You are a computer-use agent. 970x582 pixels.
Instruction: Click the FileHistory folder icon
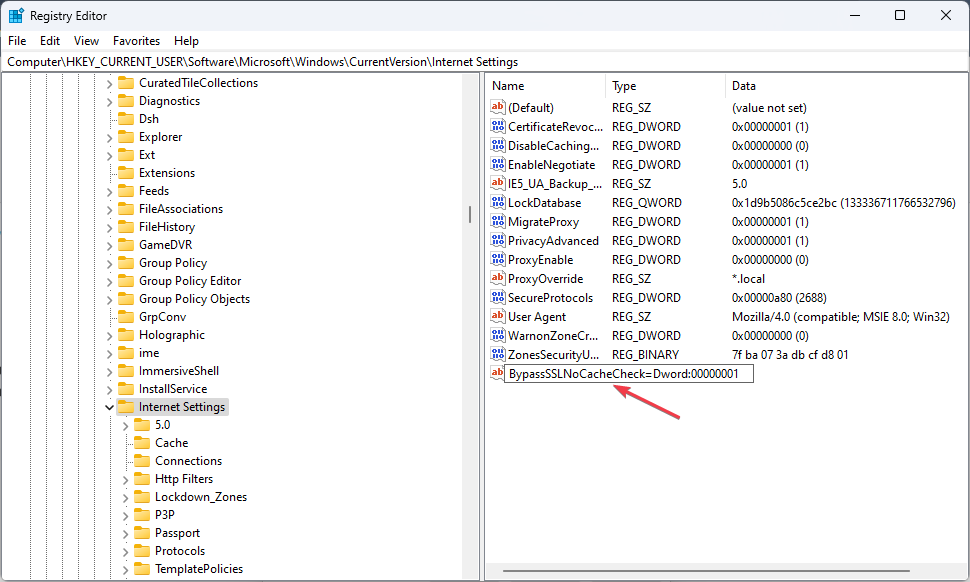coord(126,227)
